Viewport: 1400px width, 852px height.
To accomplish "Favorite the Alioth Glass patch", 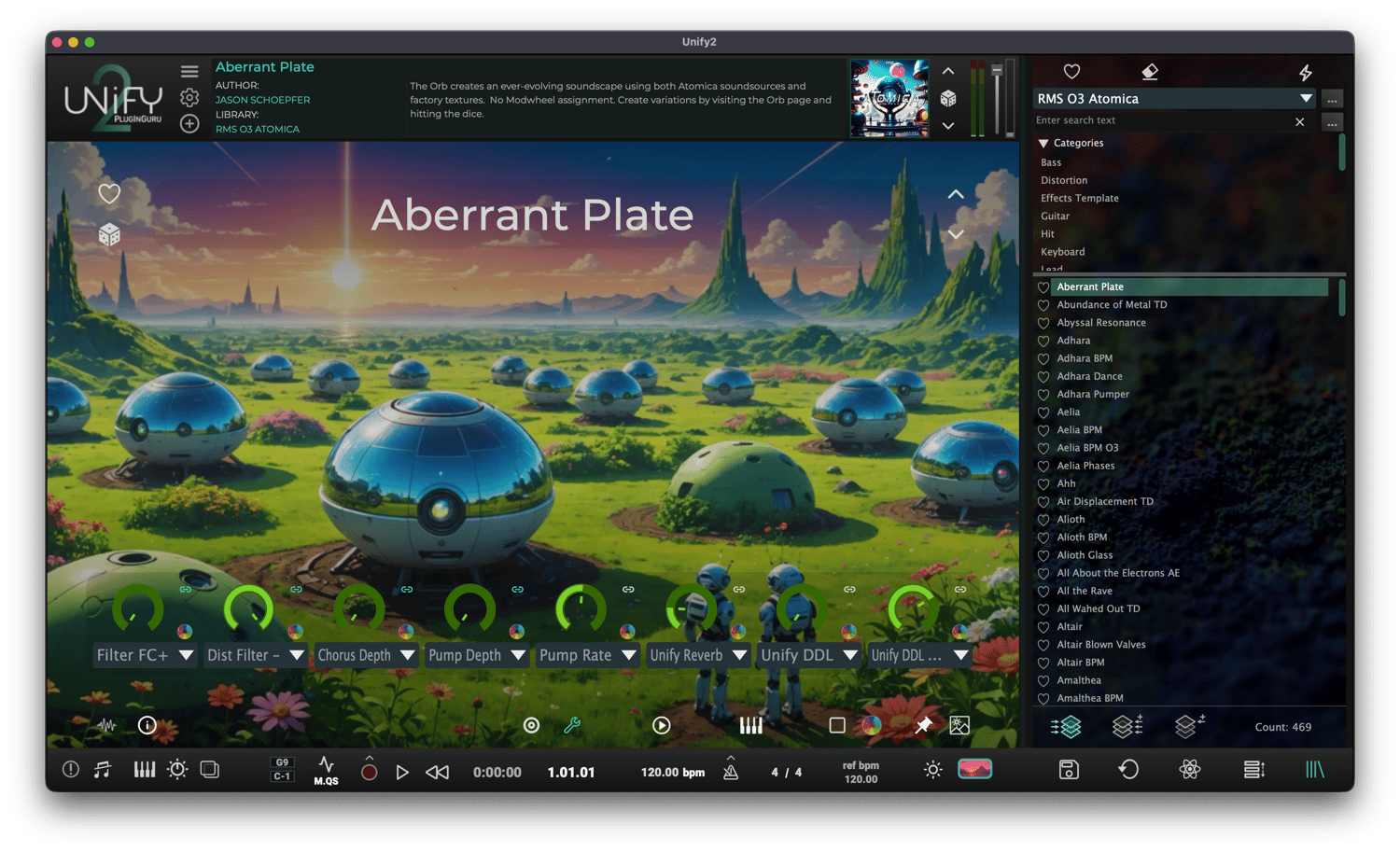I will click(x=1043, y=555).
